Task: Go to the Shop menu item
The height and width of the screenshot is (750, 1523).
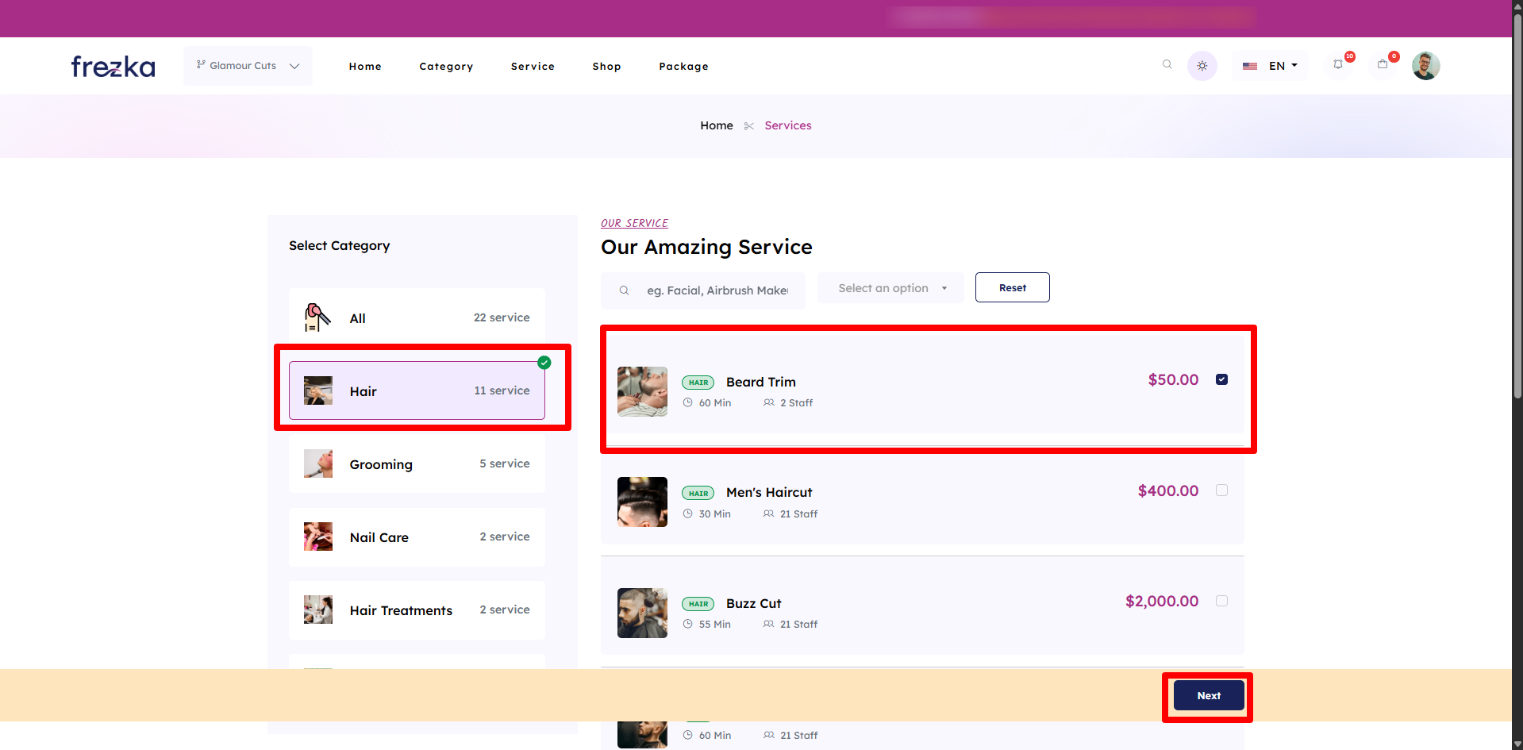Action: pyautogui.click(x=606, y=67)
